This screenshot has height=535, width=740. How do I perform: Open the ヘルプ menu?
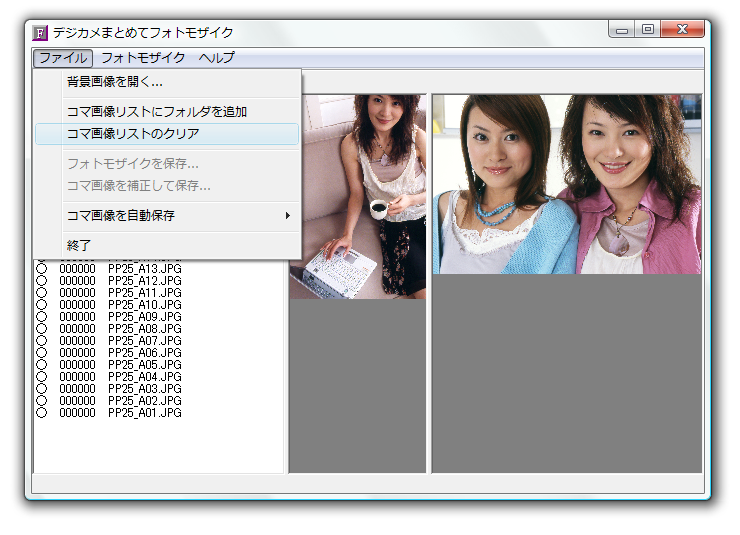pyautogui.click(x=216, y=58)
